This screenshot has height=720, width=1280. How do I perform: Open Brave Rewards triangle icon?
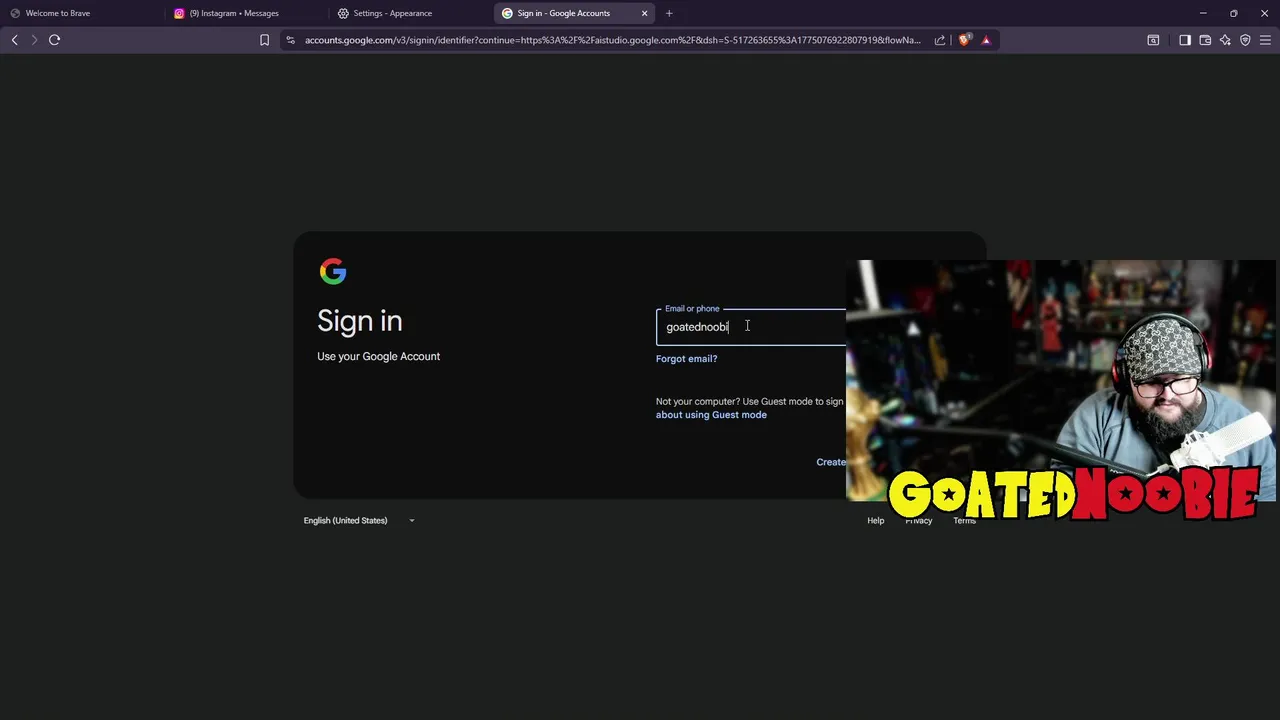986,40
